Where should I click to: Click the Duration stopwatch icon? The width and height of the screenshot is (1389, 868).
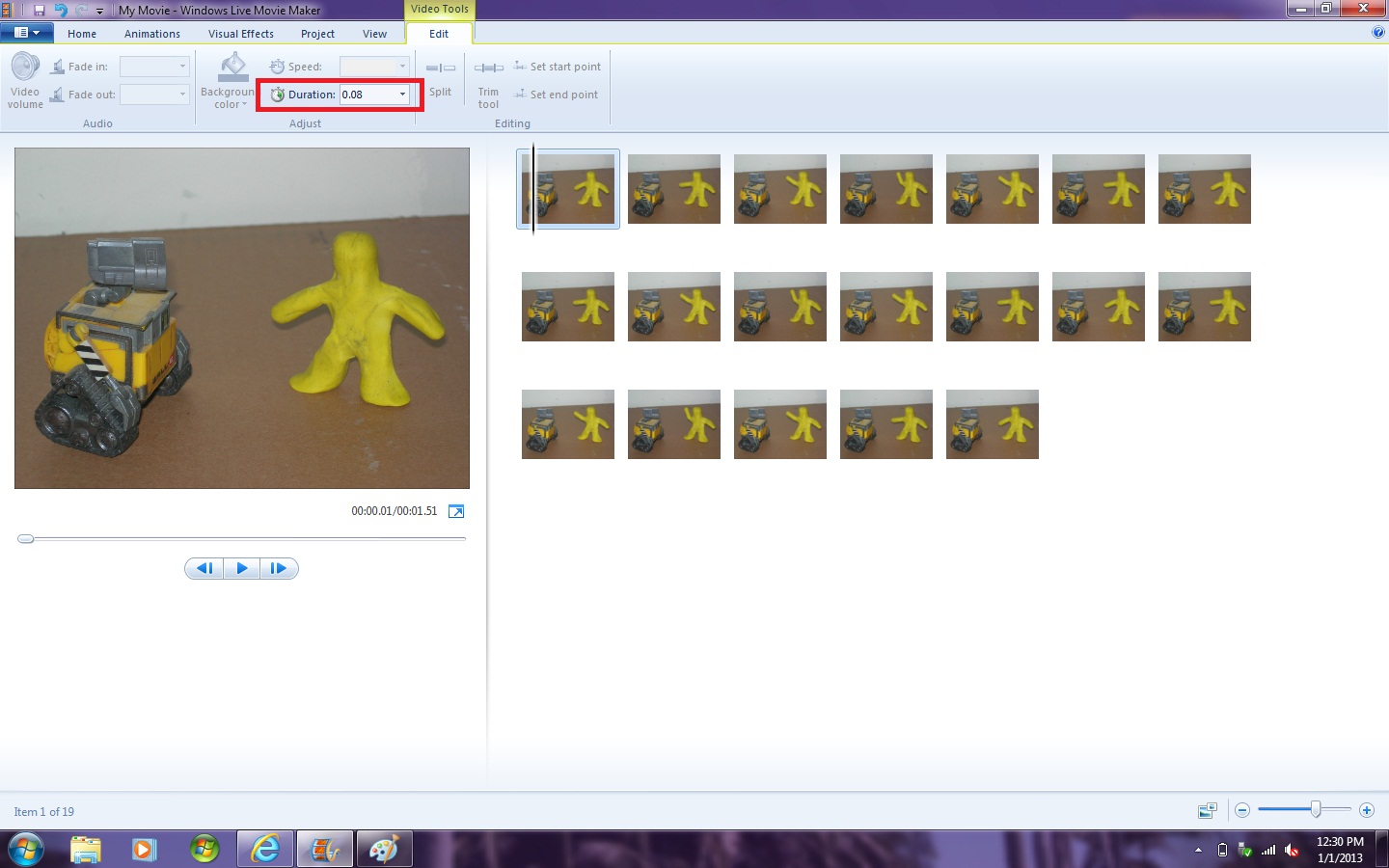(278, 95)
